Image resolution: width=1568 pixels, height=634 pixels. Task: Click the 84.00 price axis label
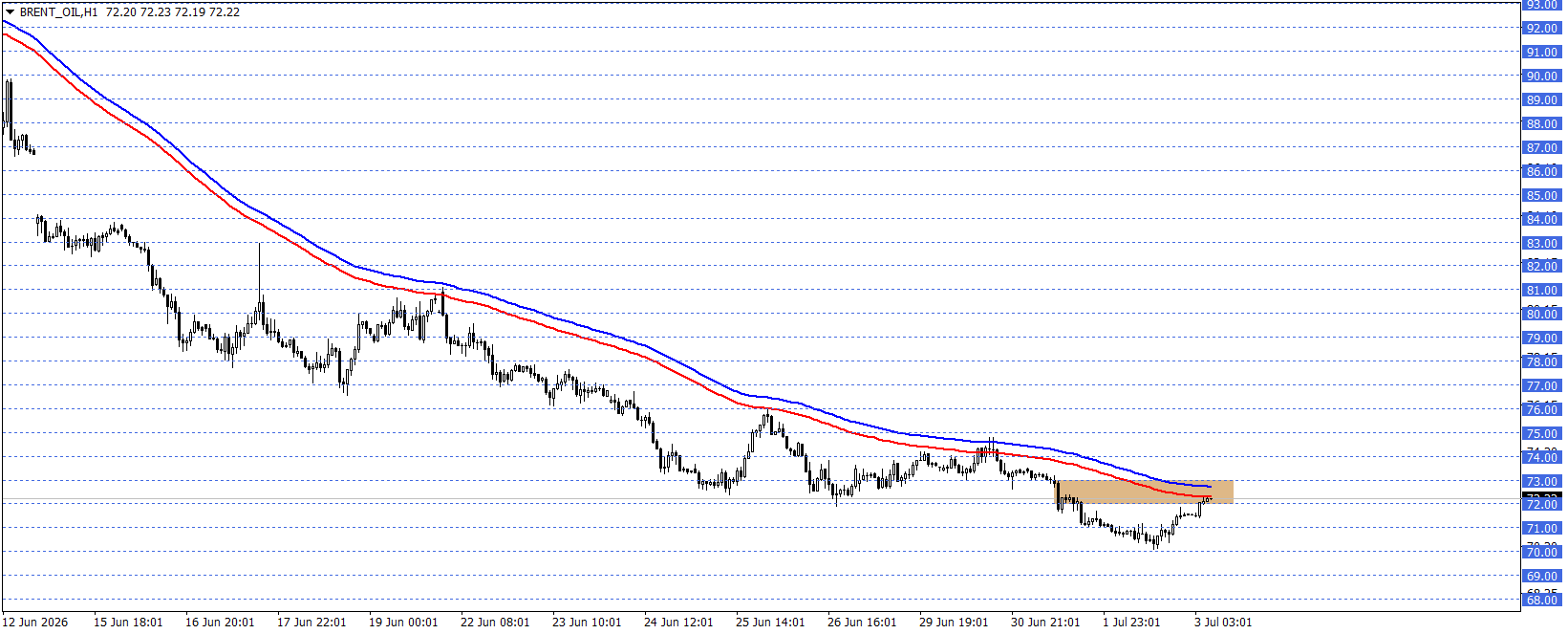pyautogui.click(x=1541, y=220)
